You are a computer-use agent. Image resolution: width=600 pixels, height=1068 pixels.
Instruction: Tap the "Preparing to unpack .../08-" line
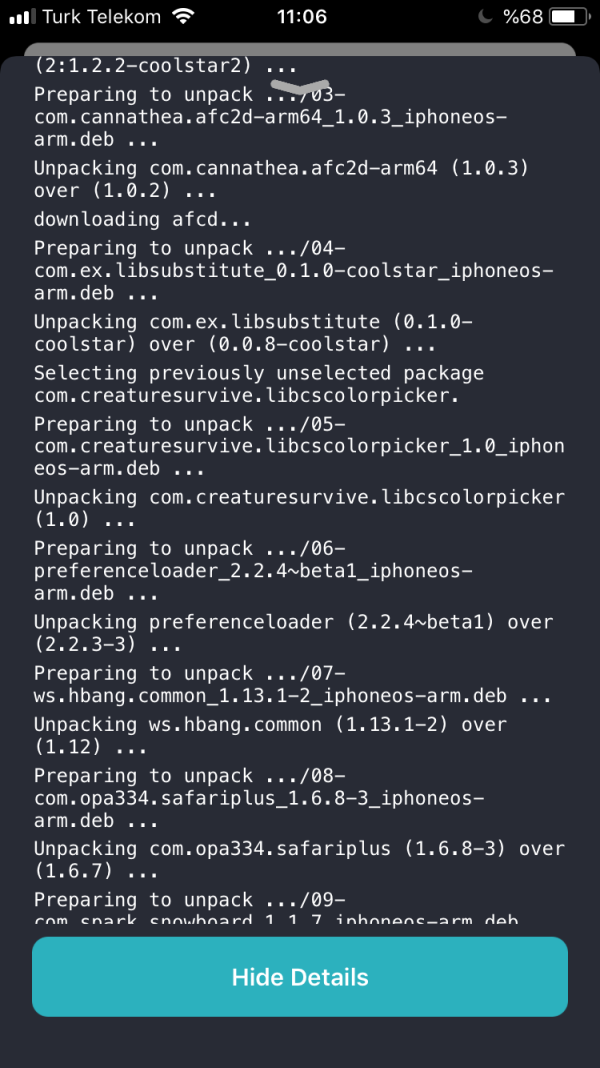tap(190, 776)
